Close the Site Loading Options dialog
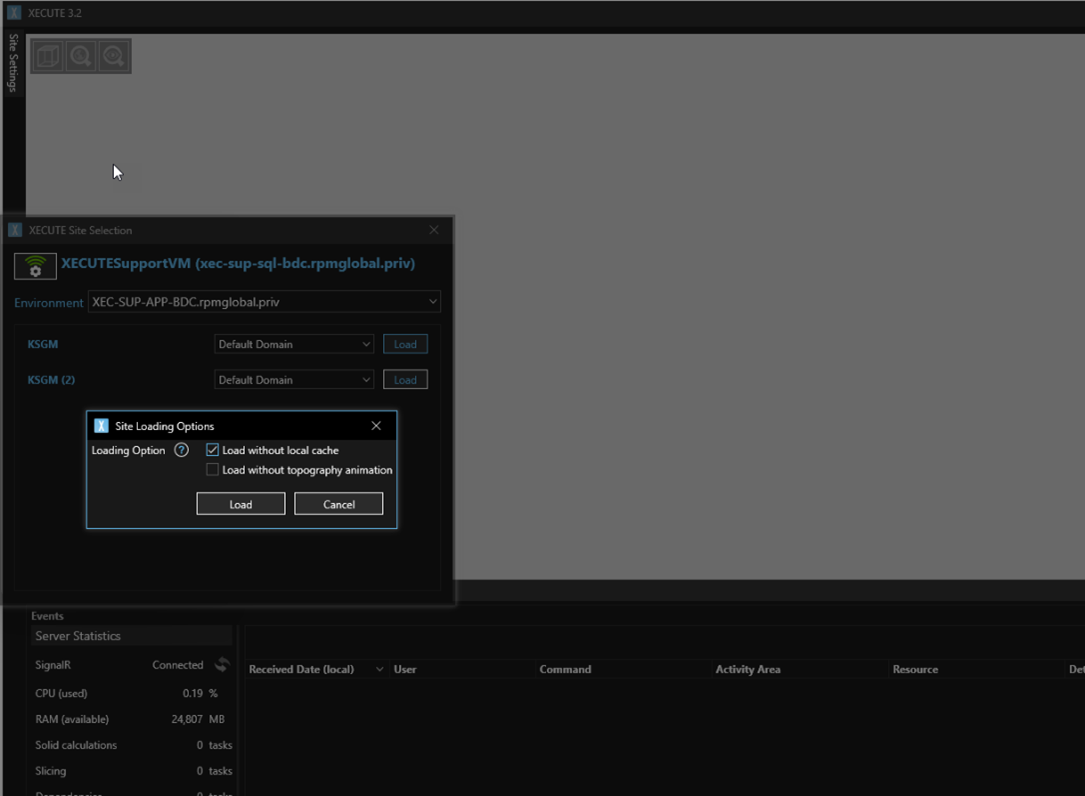This screenshot has height=796, width=1085. click(x=376, y=426)
